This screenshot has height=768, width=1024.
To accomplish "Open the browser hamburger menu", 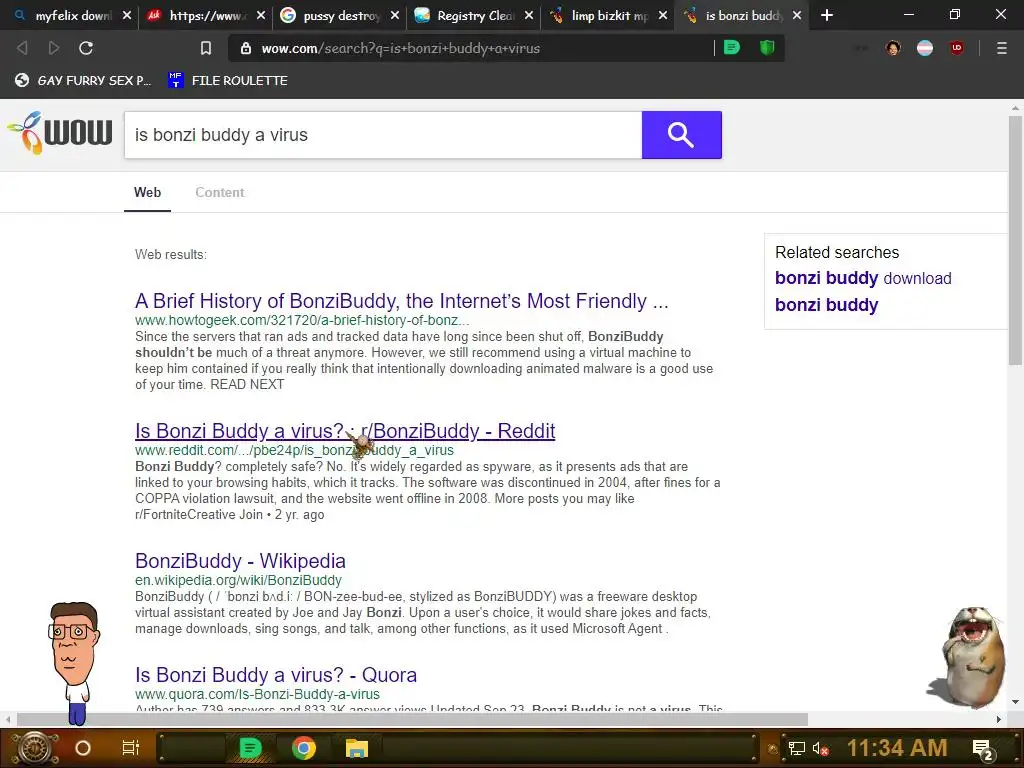I will (x=1001, y=48).
